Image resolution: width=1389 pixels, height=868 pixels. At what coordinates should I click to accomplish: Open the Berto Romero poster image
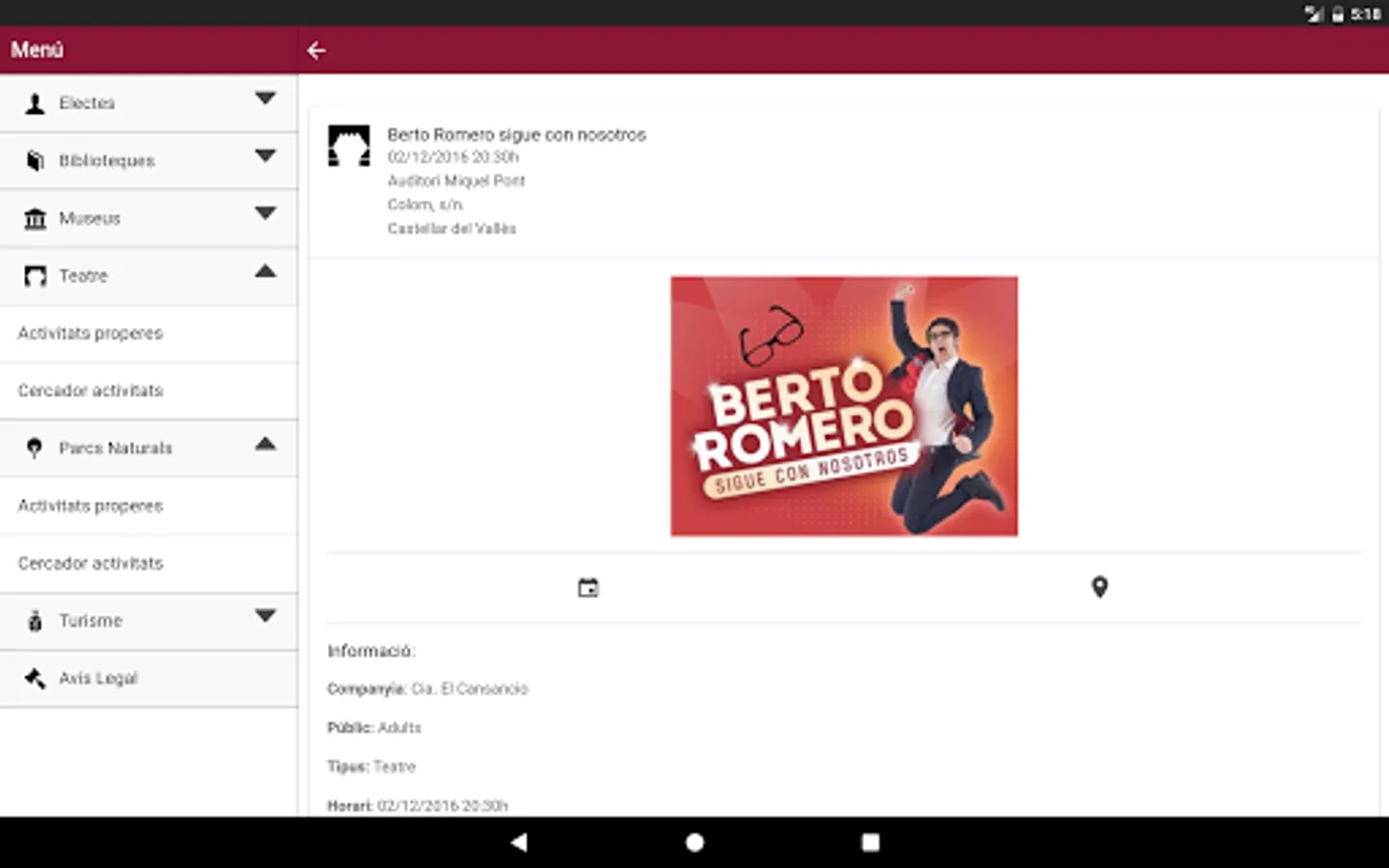click(x=844, y=406)
